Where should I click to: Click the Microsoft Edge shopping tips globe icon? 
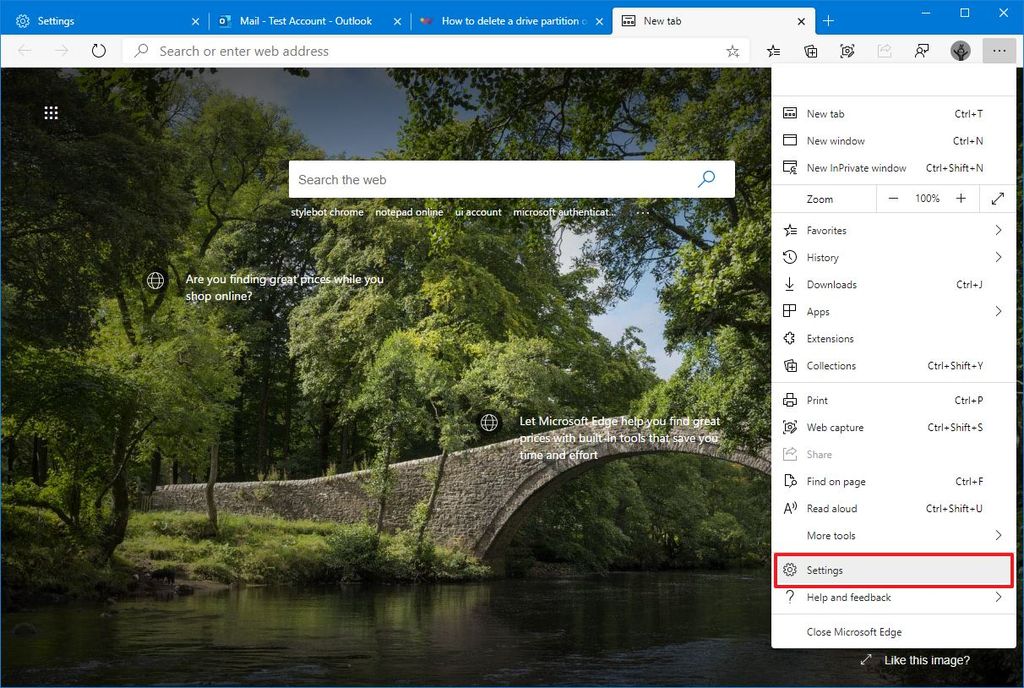(x=488, y=422)
